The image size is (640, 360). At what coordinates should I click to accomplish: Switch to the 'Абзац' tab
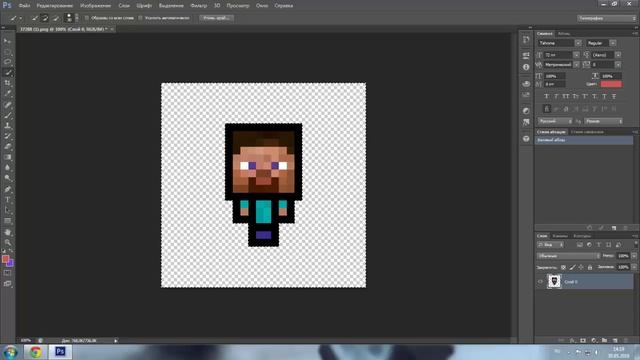tap(564, 33)
